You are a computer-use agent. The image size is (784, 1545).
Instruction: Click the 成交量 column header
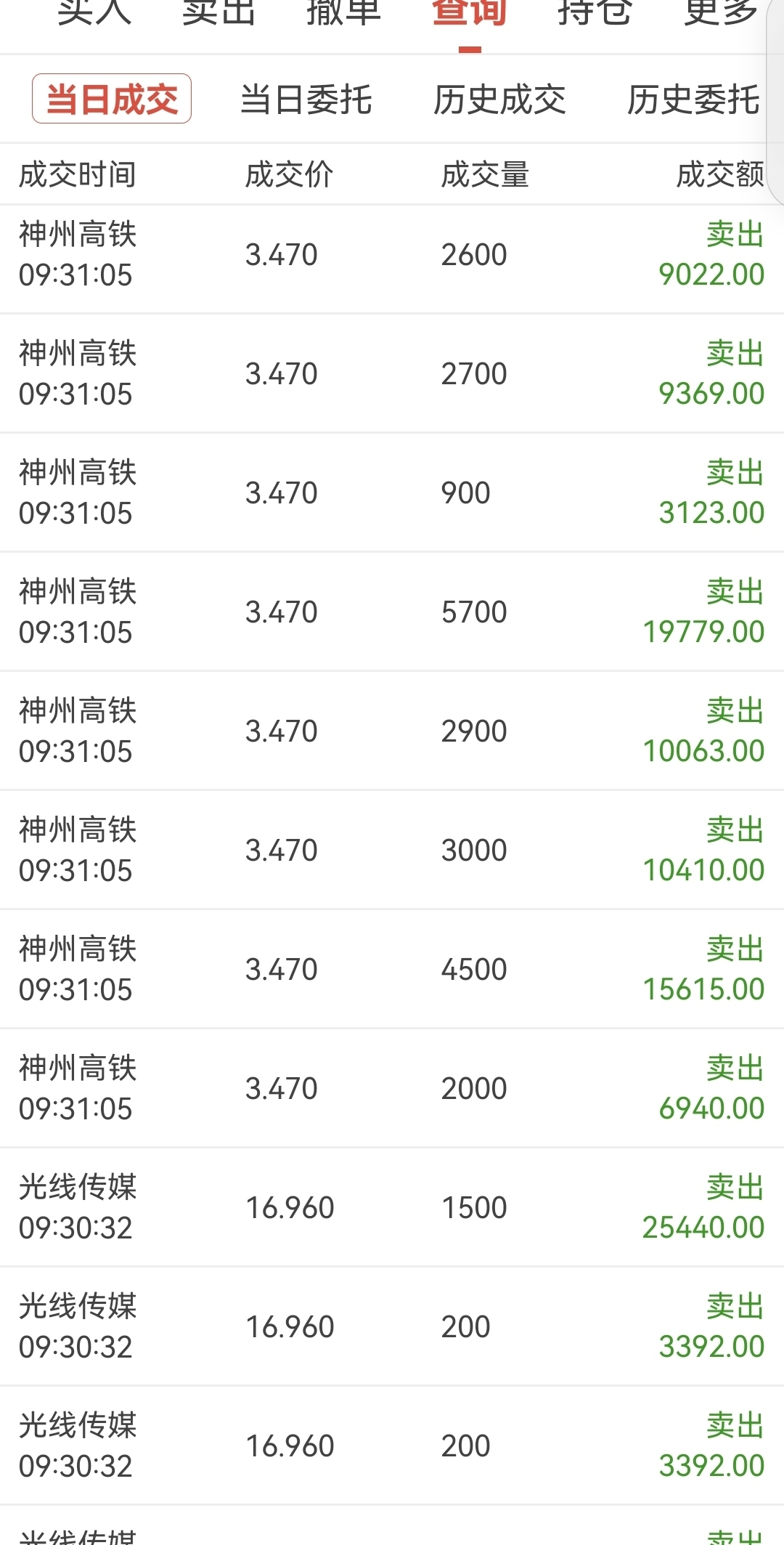click(x=485, y=174)
